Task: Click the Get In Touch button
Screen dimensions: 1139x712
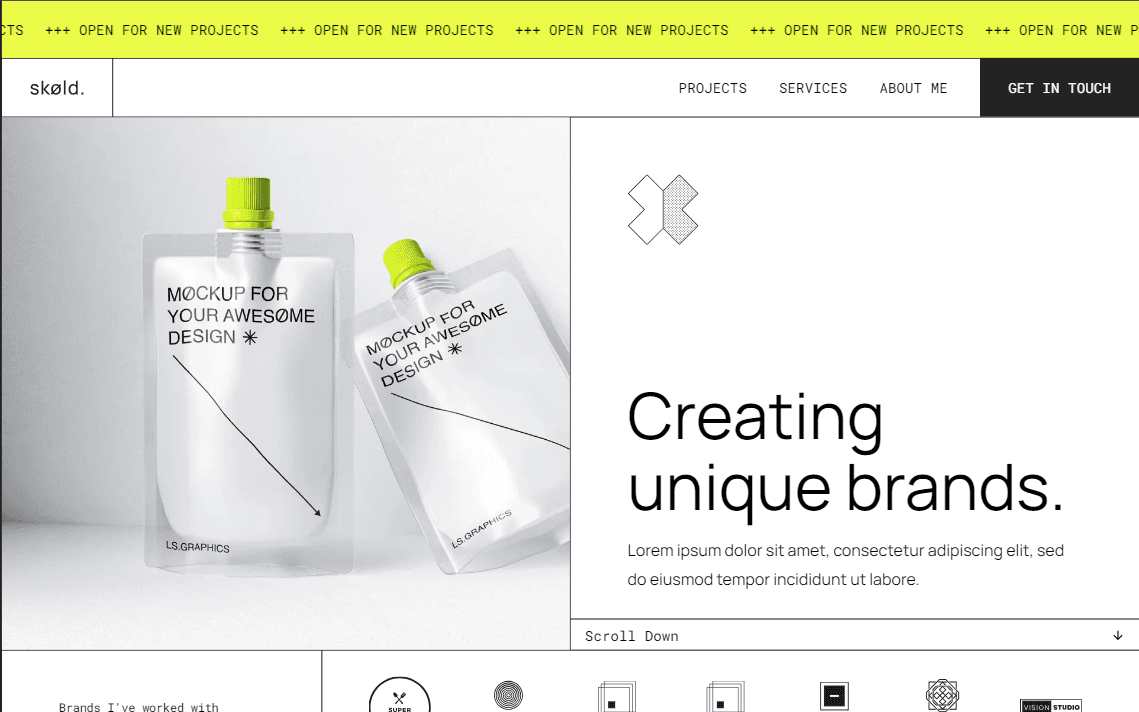Action: tap(1059, 88)
